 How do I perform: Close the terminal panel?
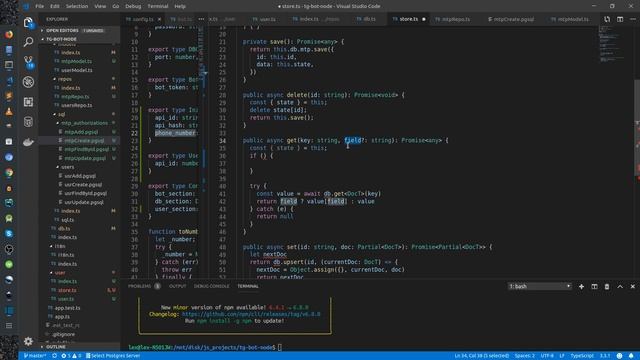click(x=633, y=287)
